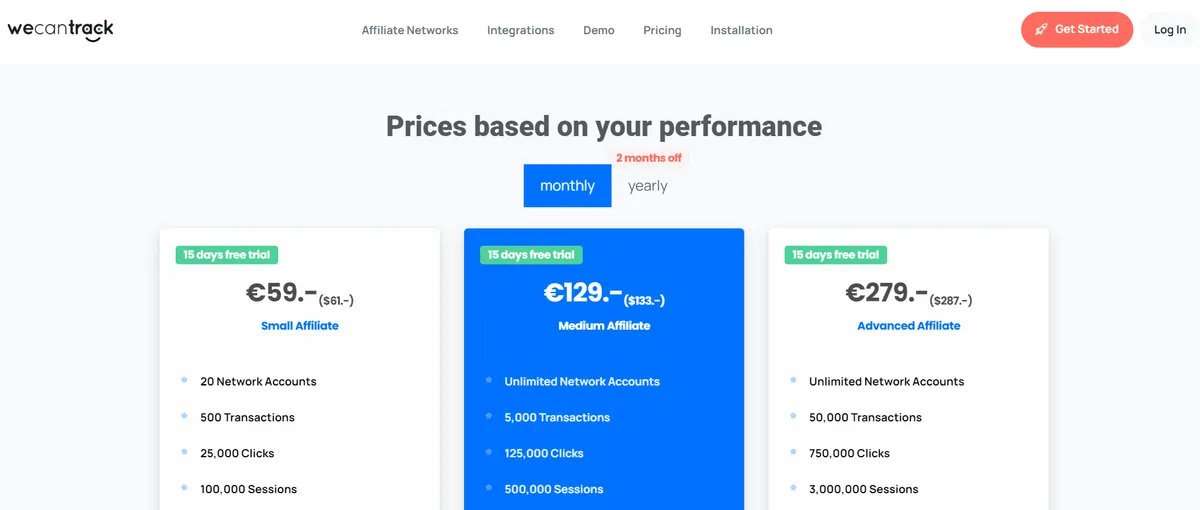Viewport: 1200px width, 510px height.
Task: Click the rocket icon on Get Started
Action: [x=1041, y=30]
